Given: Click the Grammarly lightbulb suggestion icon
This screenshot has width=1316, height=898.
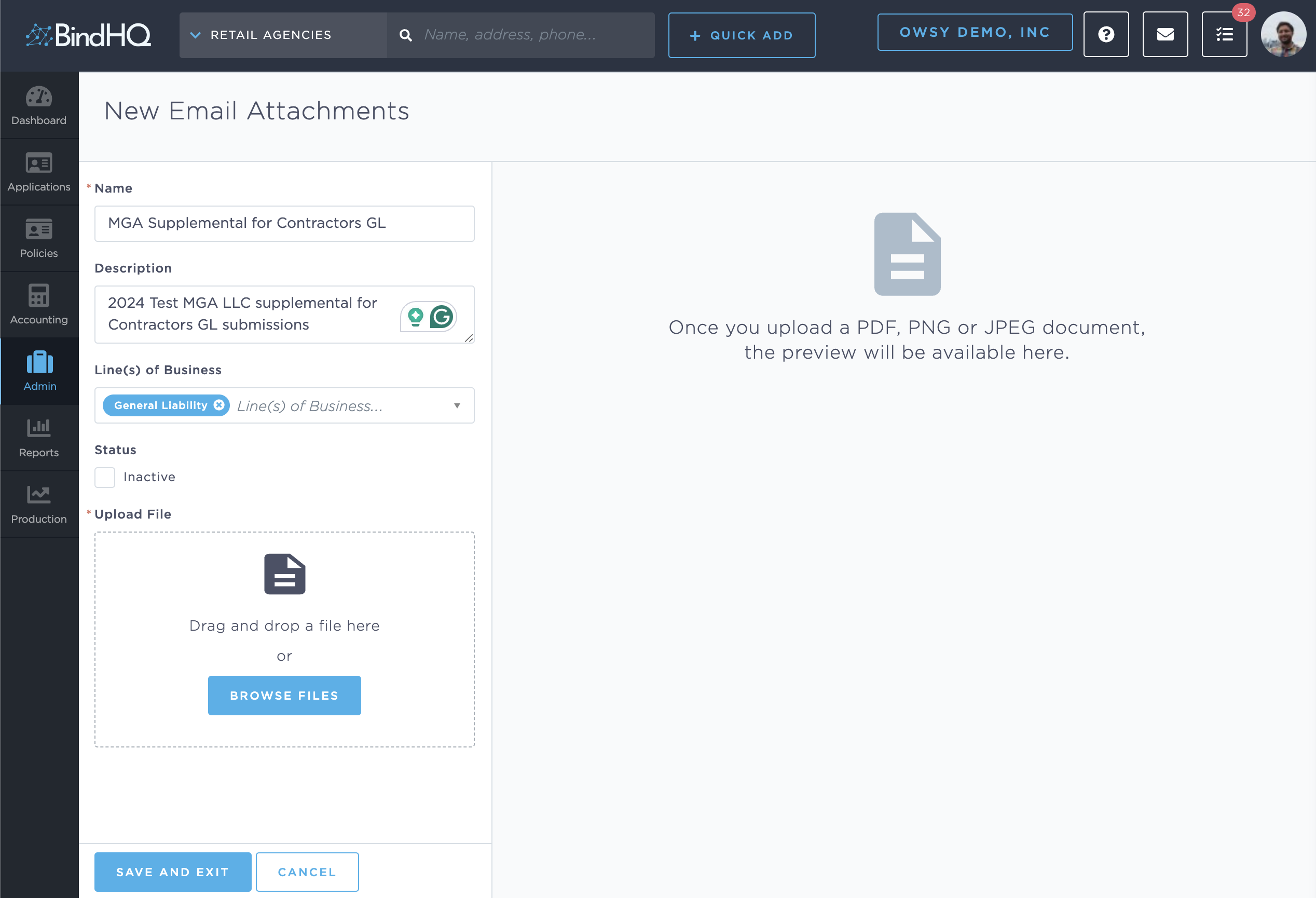Looking at the screenshot, I should tap(416, 317).
